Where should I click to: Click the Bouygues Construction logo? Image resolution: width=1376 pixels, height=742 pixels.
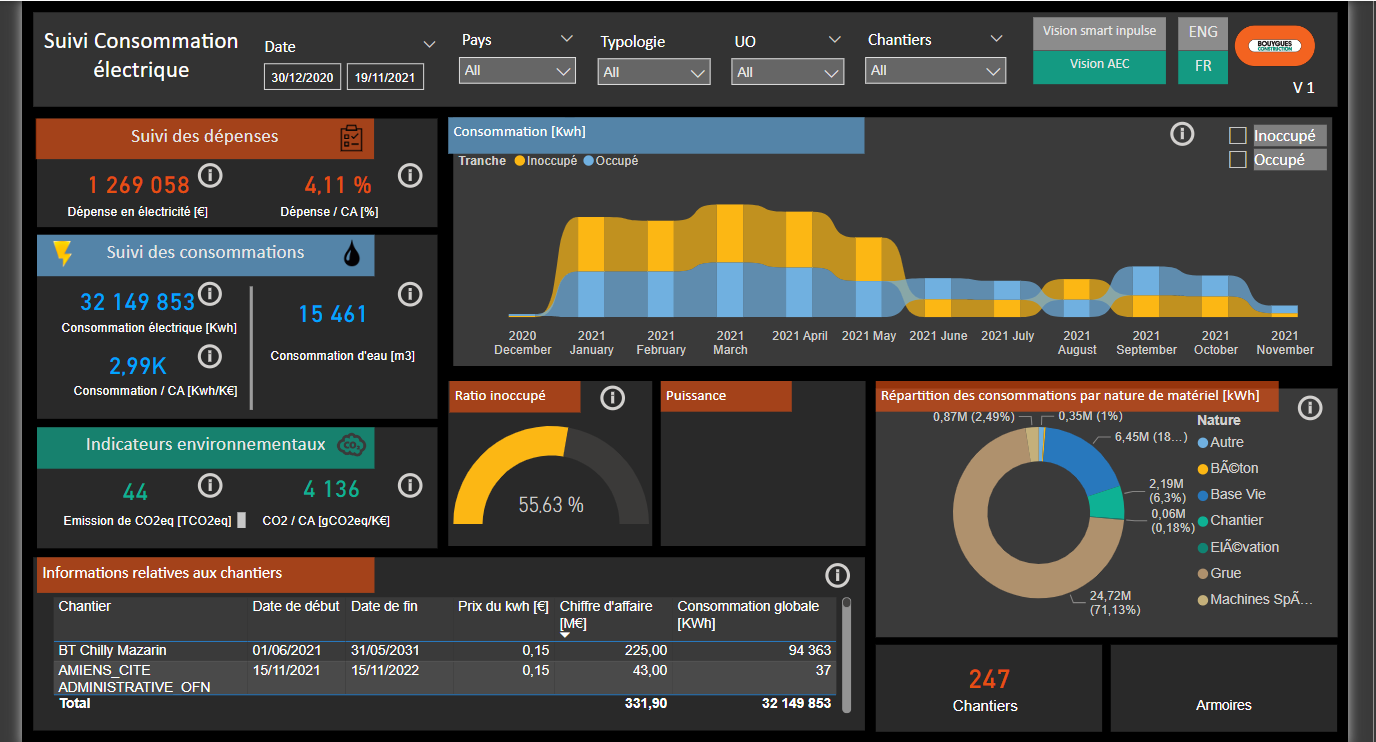[1274, 46]
